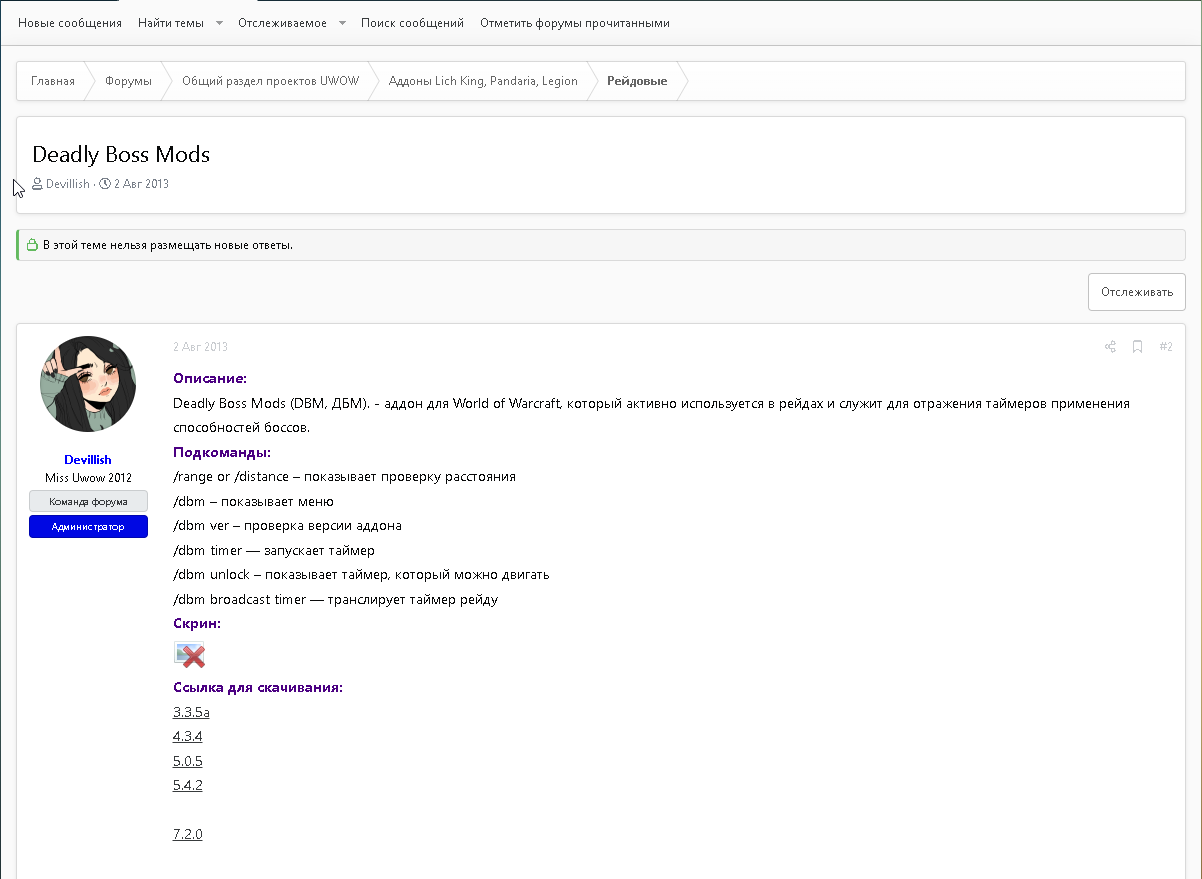Open the Аддоны Lich King, Pandaria, Legion breadcrumb
The width and height of the screenshot is (1202, 879).
click(x=483, y=81)
